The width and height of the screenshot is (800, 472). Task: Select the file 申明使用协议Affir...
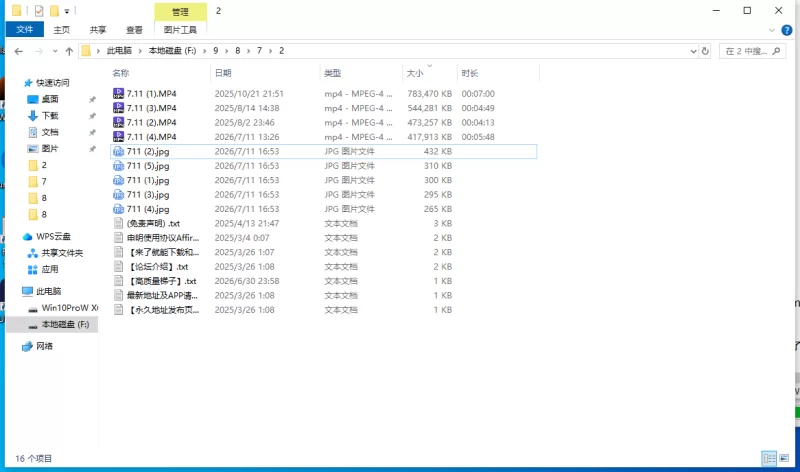[x=163, y=238]
